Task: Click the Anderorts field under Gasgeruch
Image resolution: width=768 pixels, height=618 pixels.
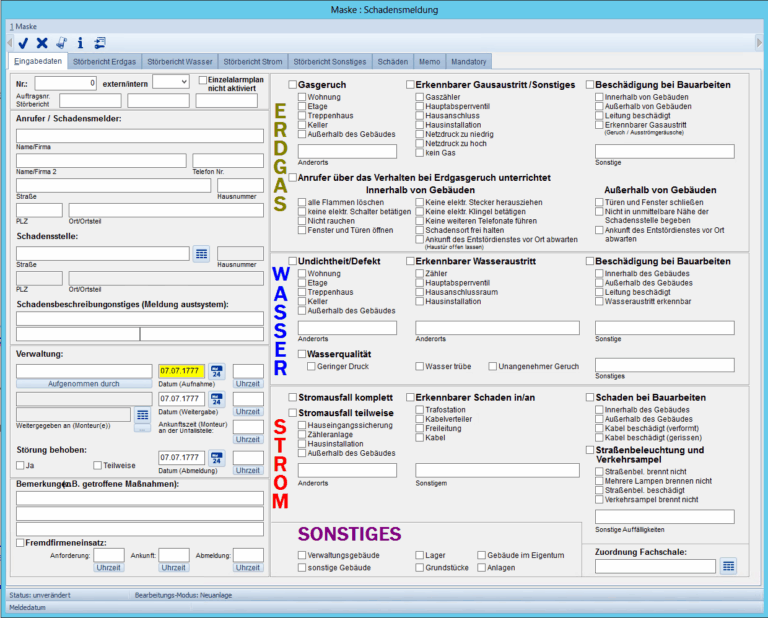Action: coord(347,151)
